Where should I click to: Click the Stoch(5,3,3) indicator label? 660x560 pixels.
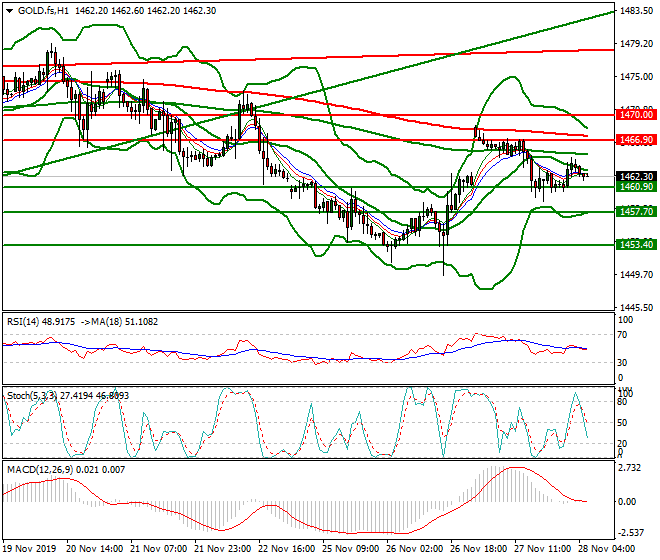[x=32, y=395]
